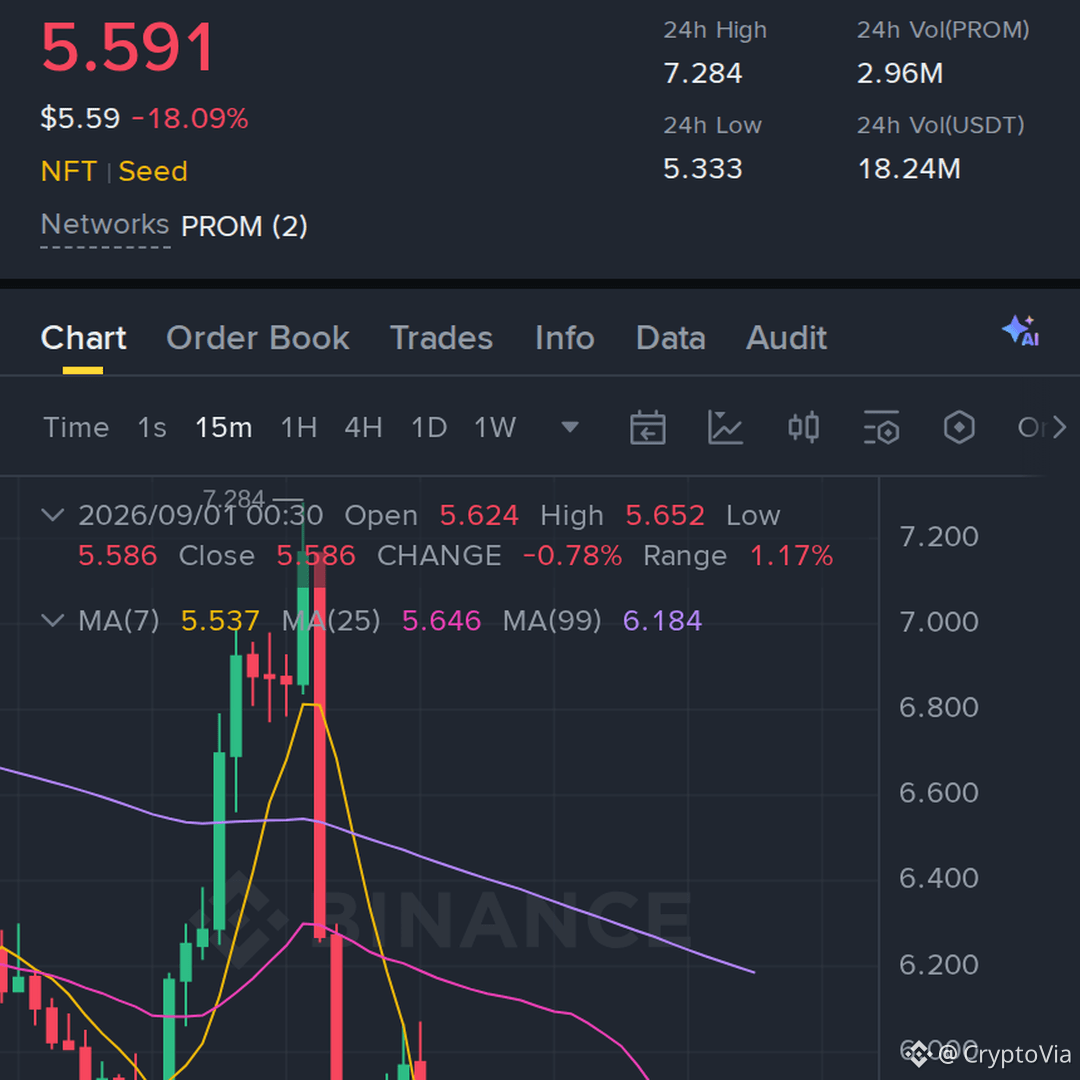This screenshot has width=1080, height=1080.
Task: Click the -18.09% price change
Action: (189, 118)
